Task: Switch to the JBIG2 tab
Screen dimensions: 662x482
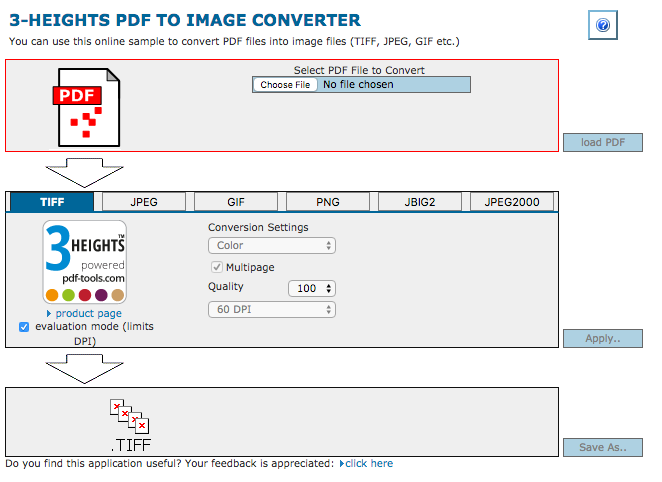Action: pyautogui.click(x=420, y=202)
